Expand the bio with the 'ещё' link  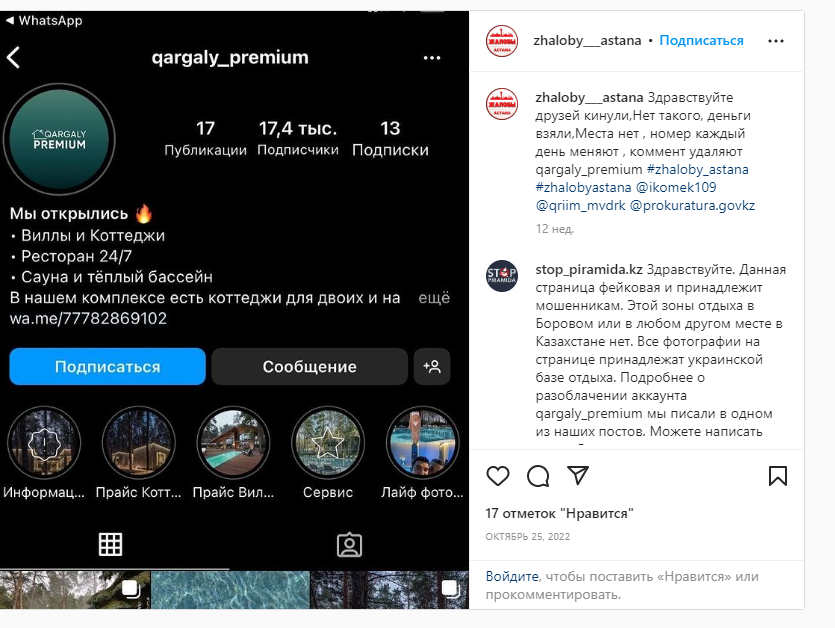[434, 298]
